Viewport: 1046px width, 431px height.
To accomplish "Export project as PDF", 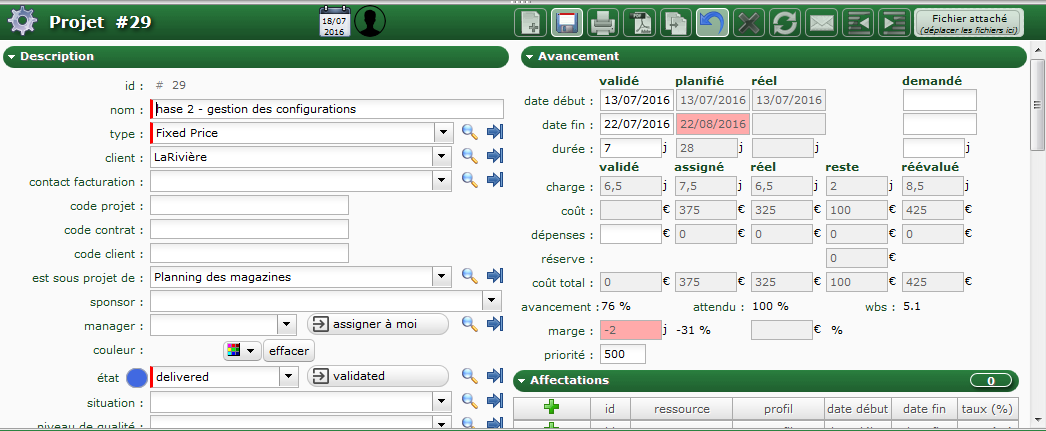I will click(639, 21).
